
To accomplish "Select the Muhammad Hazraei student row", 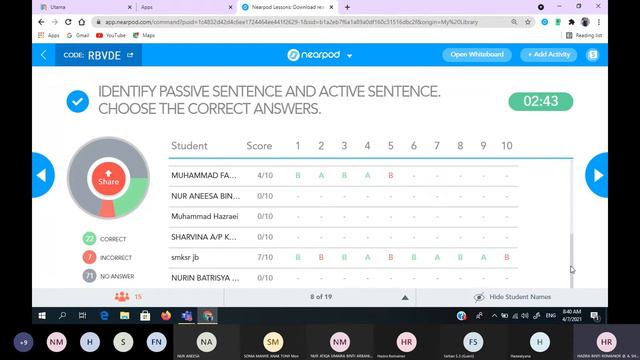I will tap(343, 217).
